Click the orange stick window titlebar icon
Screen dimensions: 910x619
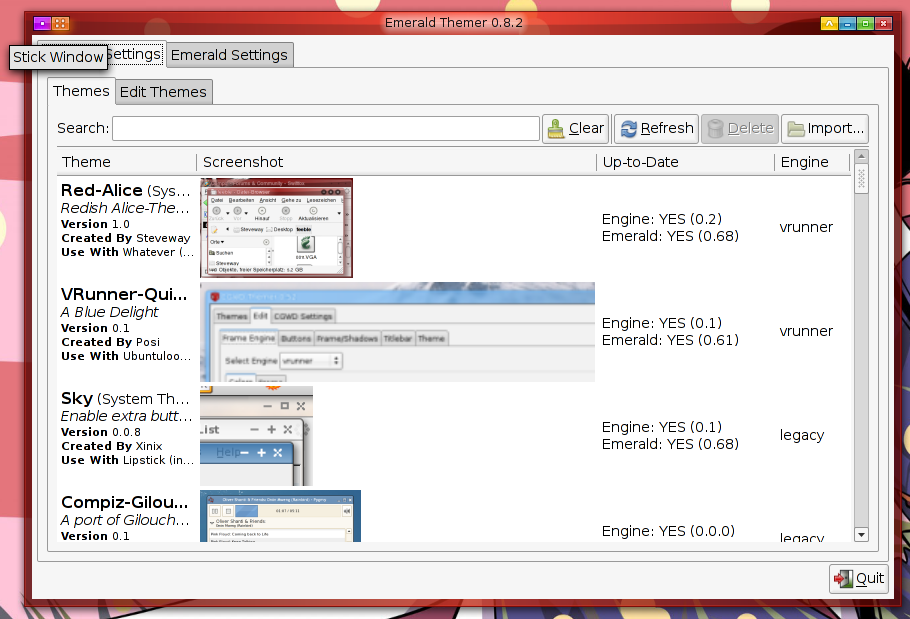coord(60,23)
